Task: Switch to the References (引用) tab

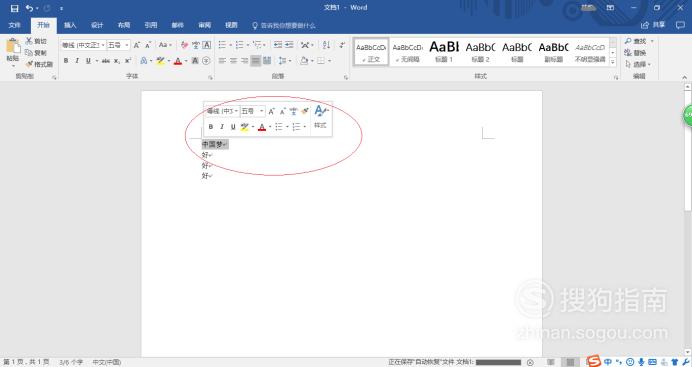Action: click(151, 25)
